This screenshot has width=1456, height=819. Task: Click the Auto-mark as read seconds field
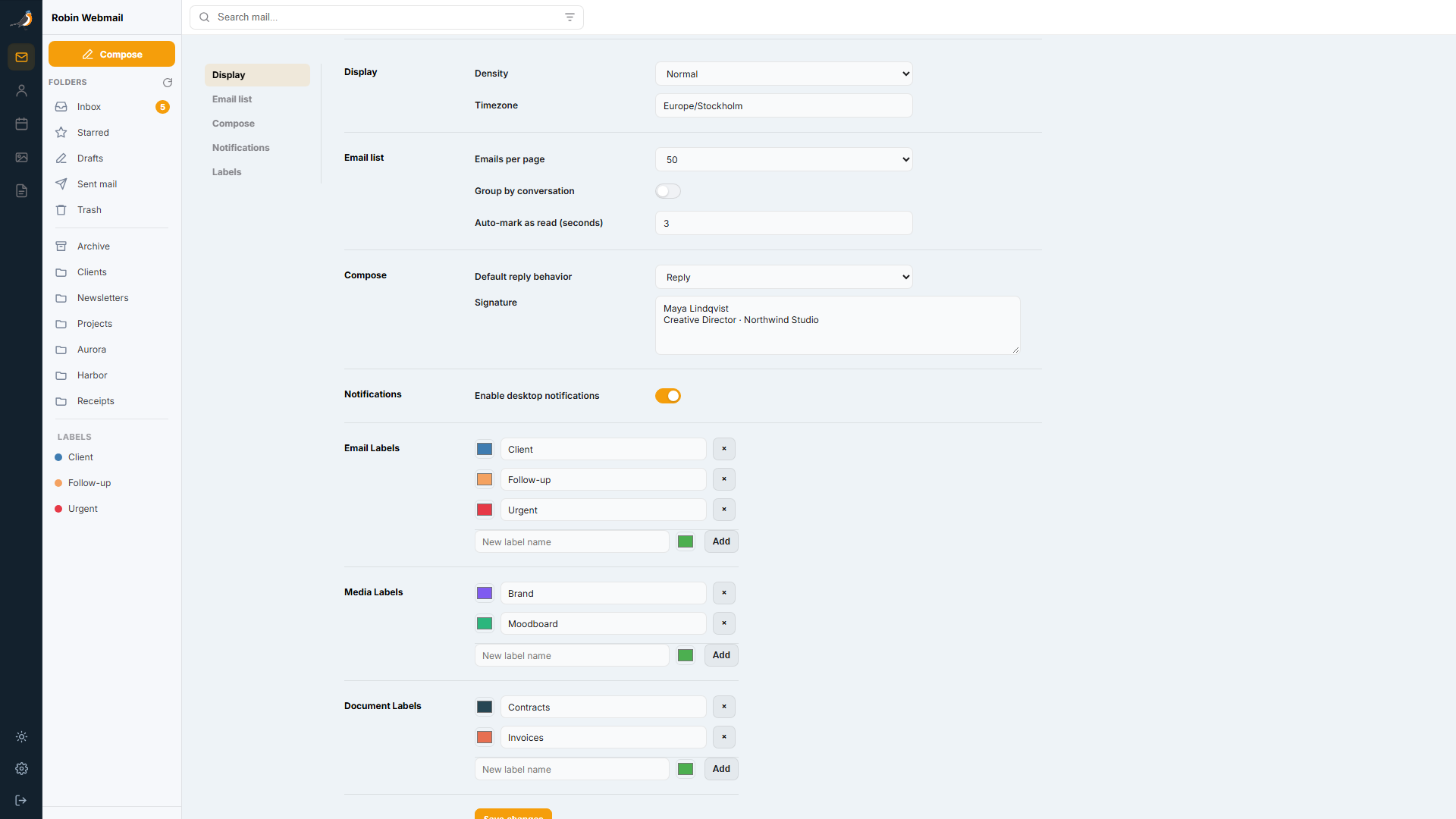[784, 223]
